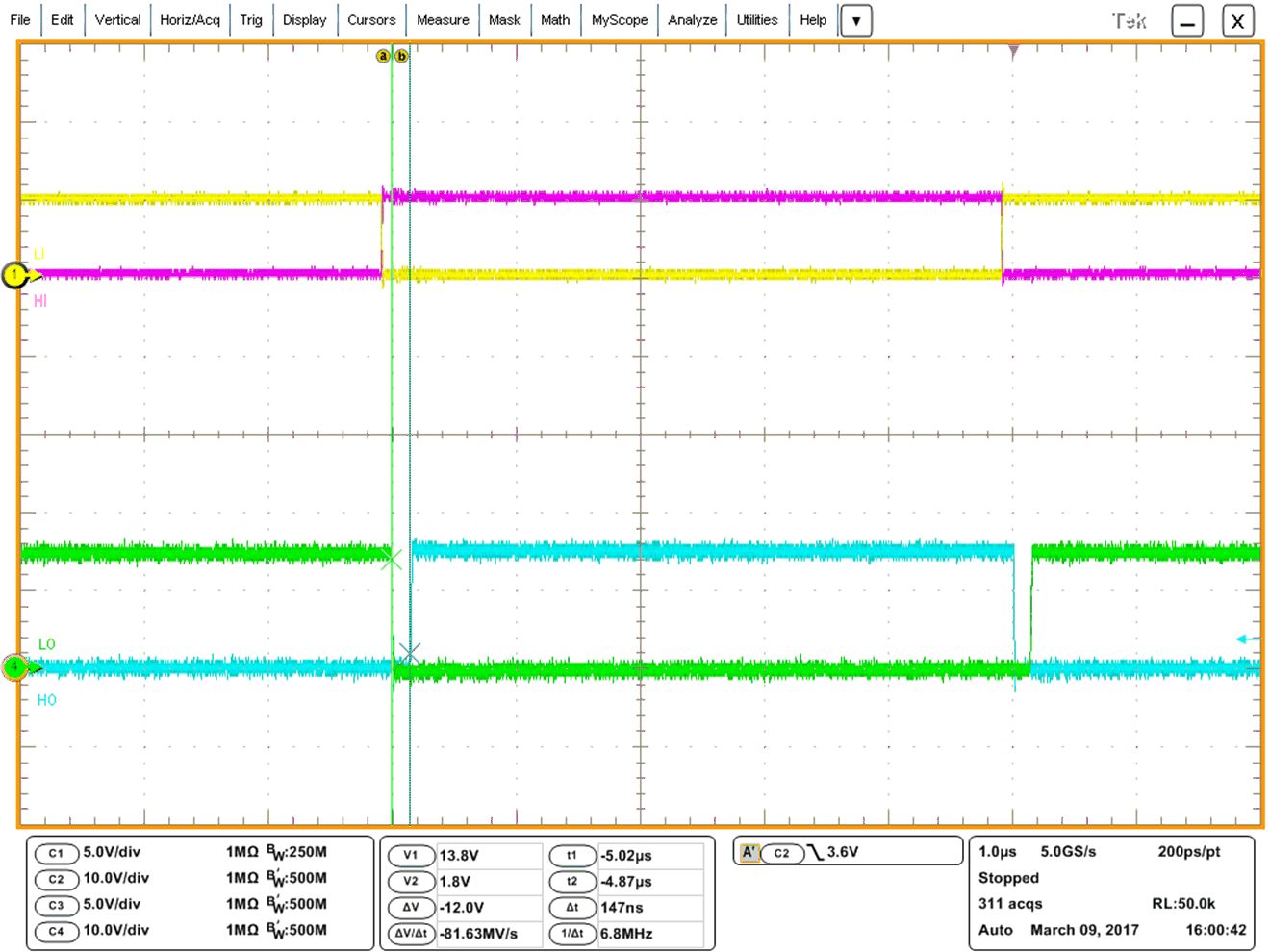Open C2 vertical settings via its badge
Image resolution: width=1270 pixels, height=952 pixels.
(x=58, y=879)
